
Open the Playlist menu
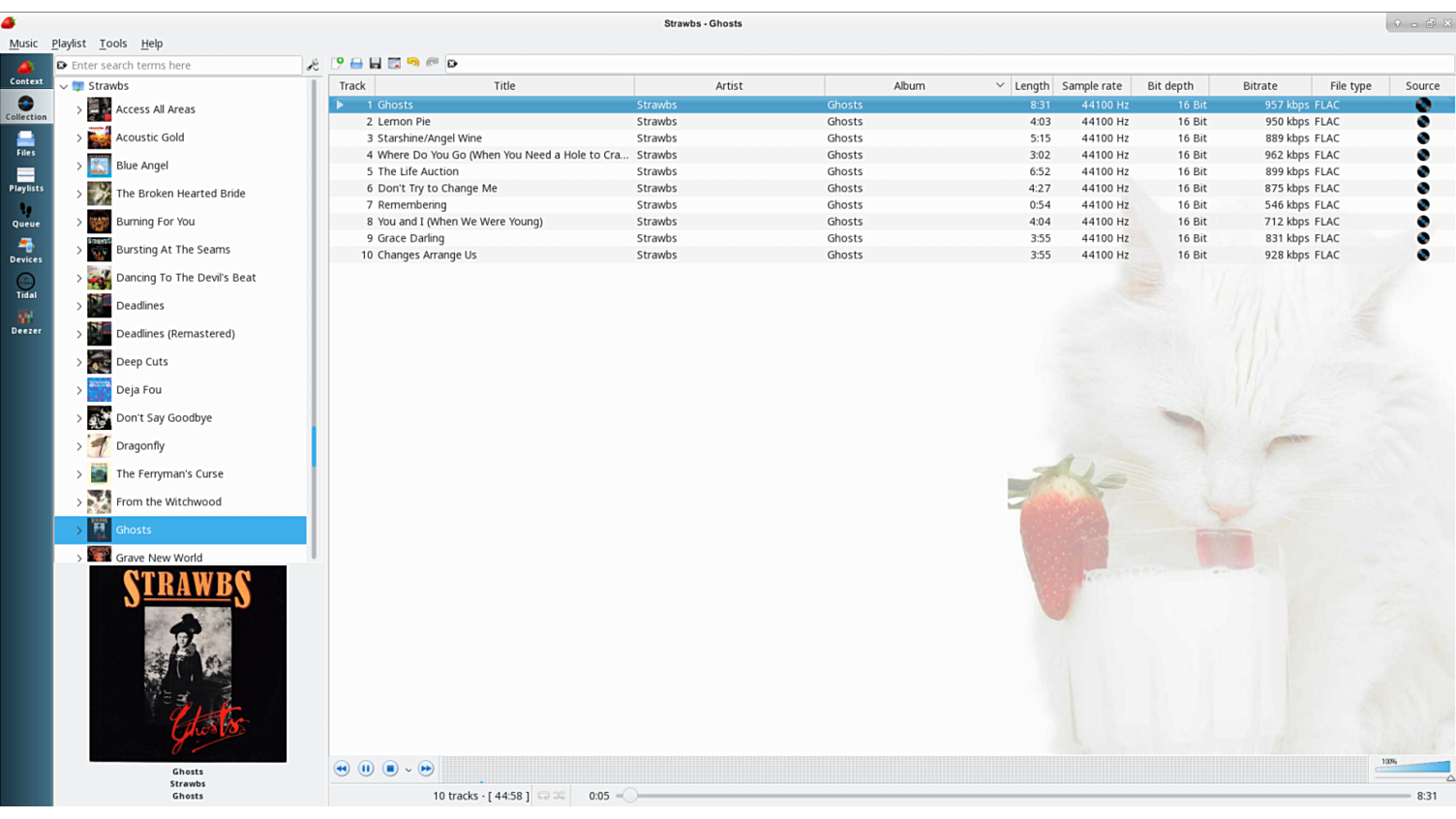[x=68, y=44]
